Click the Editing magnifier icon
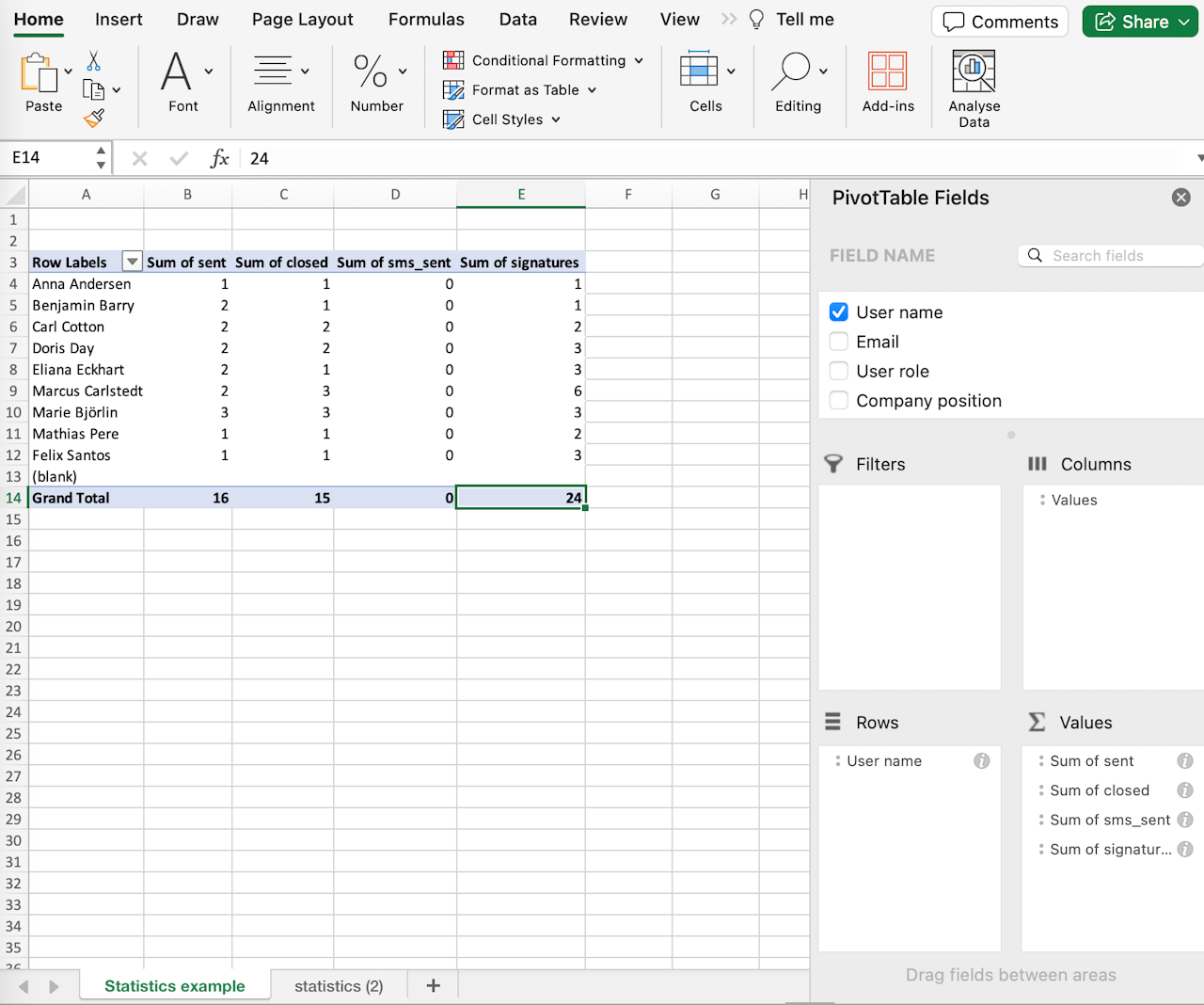The height and width of the screenshot is (1005, 1204). click(x=791, y=72)
